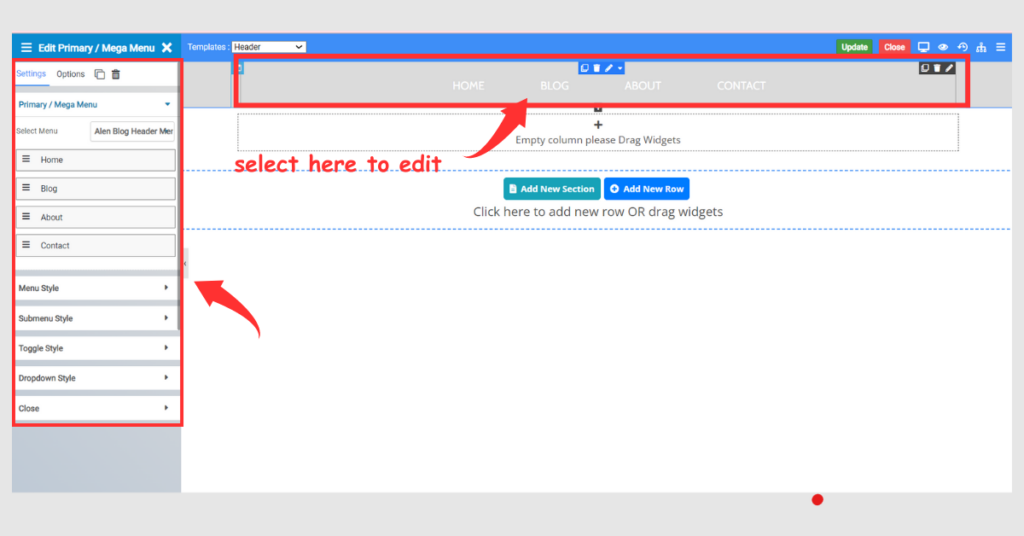The width and height of the screenshot is (1024, 536).
Task: Select the Home item in menu list
Action: (96, 160)
